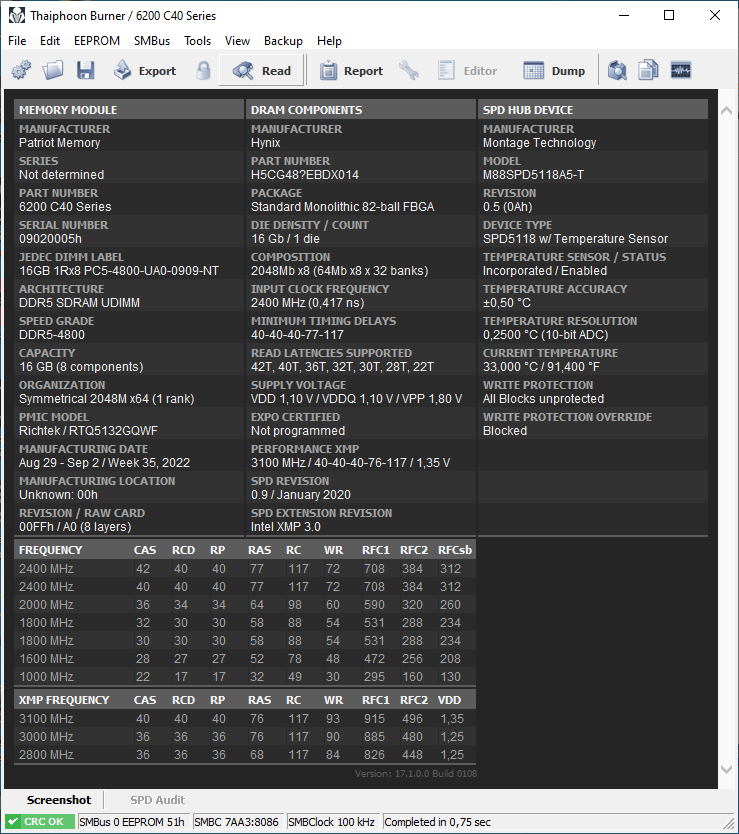Open the Report toolbar button
The height and width of the screenshot is (834, 739).
[351, 70]
